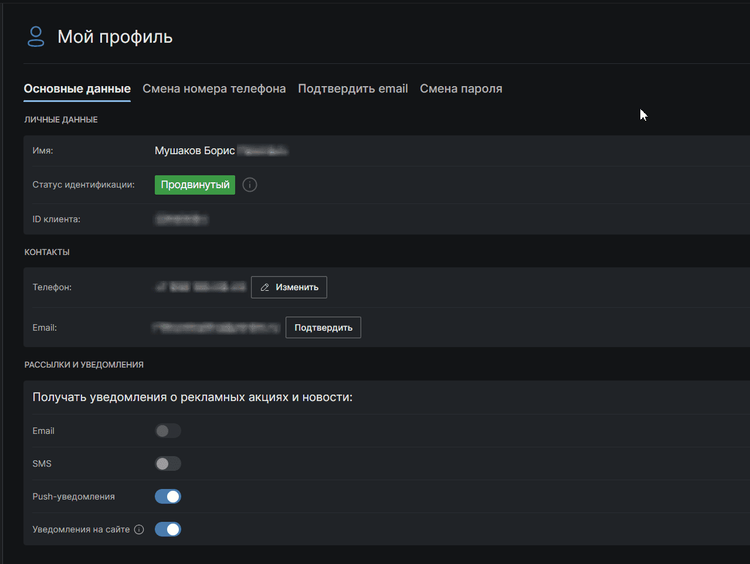This screenshot has height=564, width=750.
Task: Turn on the SMS notifications switch
Action: (168, 464)
